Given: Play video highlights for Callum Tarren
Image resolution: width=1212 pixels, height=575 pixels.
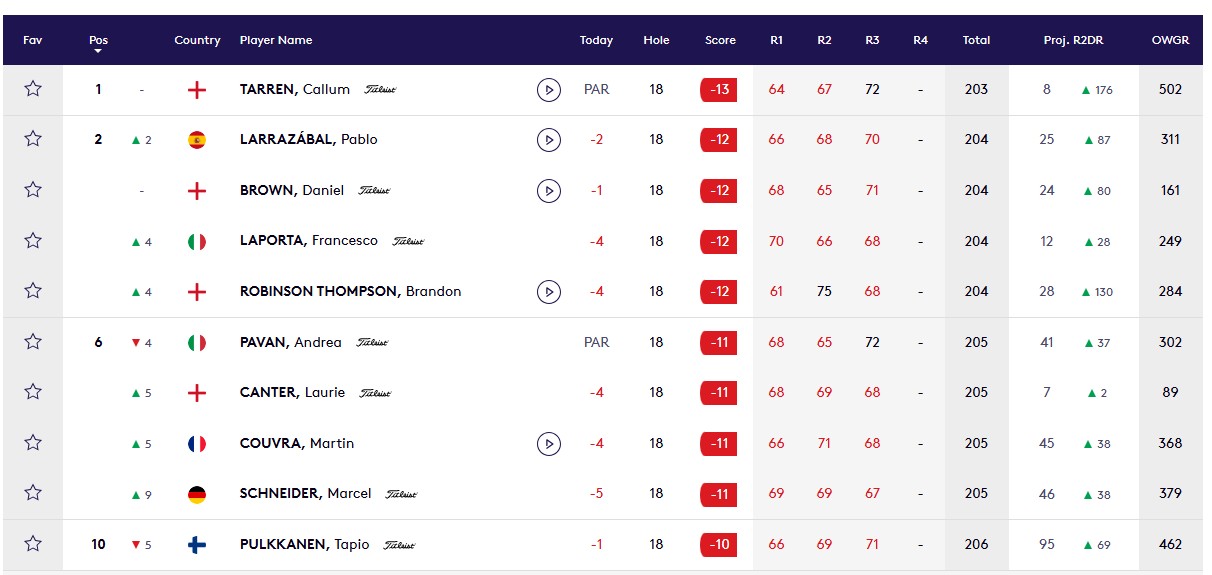Looking at the screenshot, I should tap(548, 90).
